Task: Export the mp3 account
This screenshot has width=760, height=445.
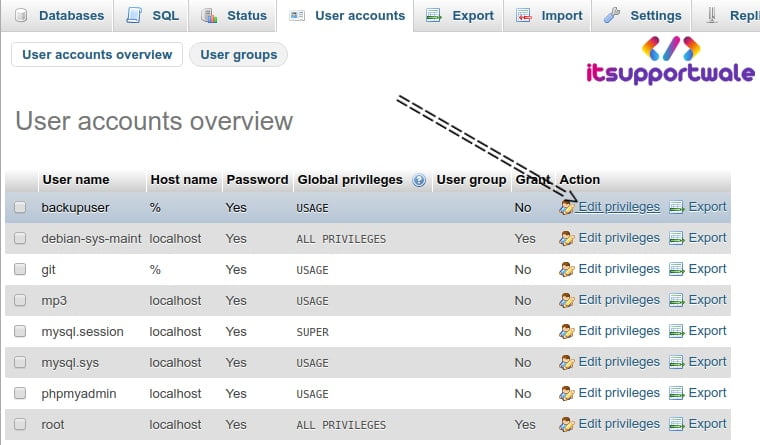Action: [x=707, y=300]
